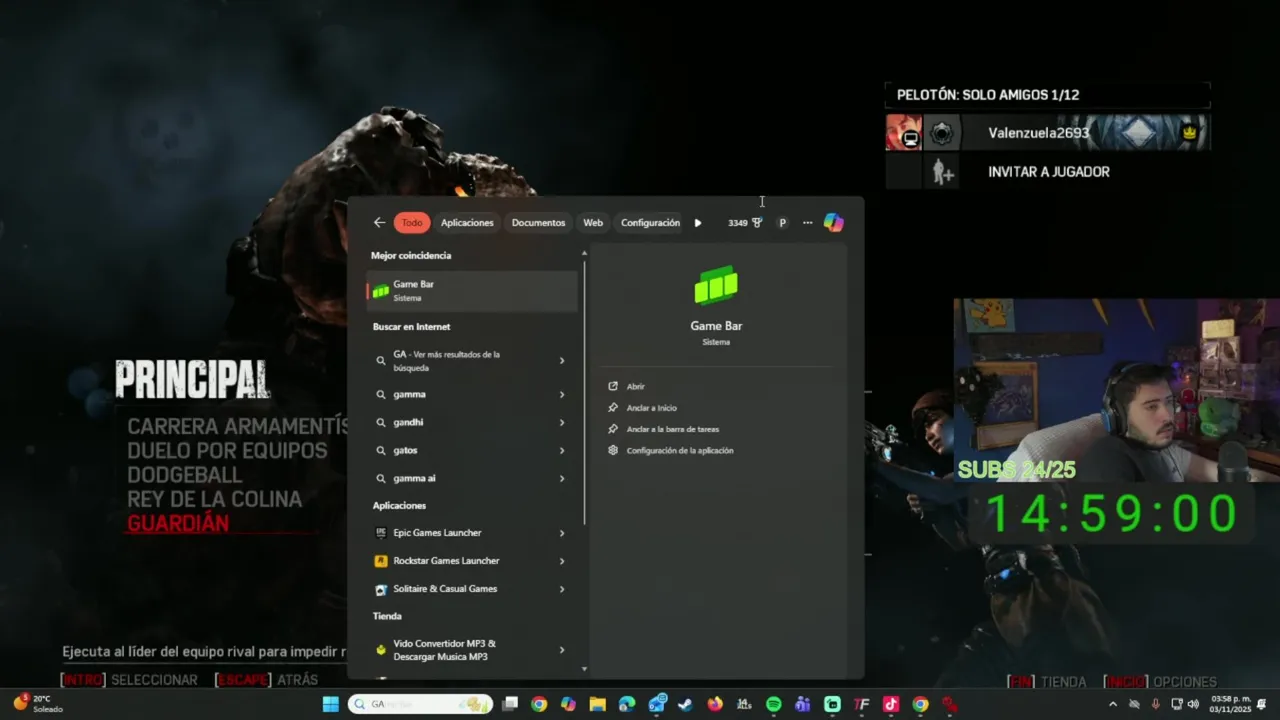Switch to the Configuración filter tab
The image size is (1280, 720).
(x=650, y=223)
